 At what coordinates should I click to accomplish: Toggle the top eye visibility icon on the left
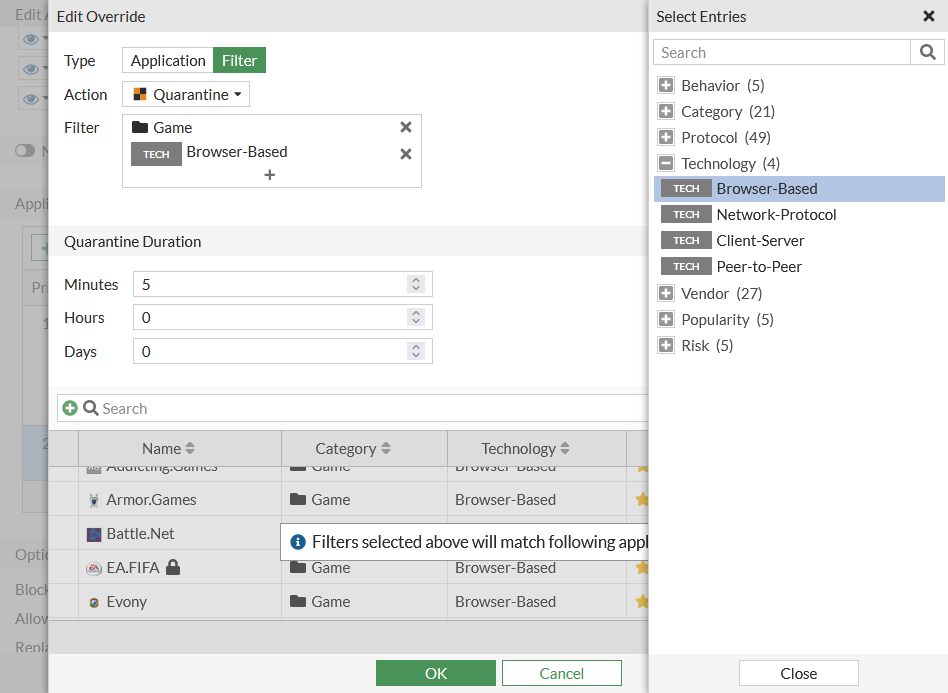33,39
